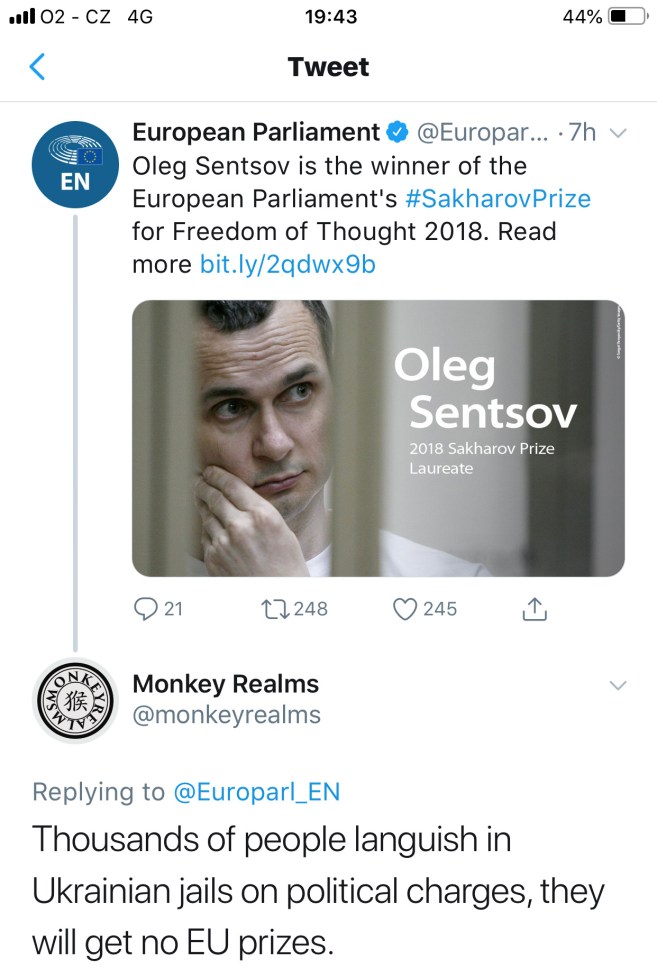Tap the back arrow
Viewport: 657px width, 978px height.
(x=38, y=67)
